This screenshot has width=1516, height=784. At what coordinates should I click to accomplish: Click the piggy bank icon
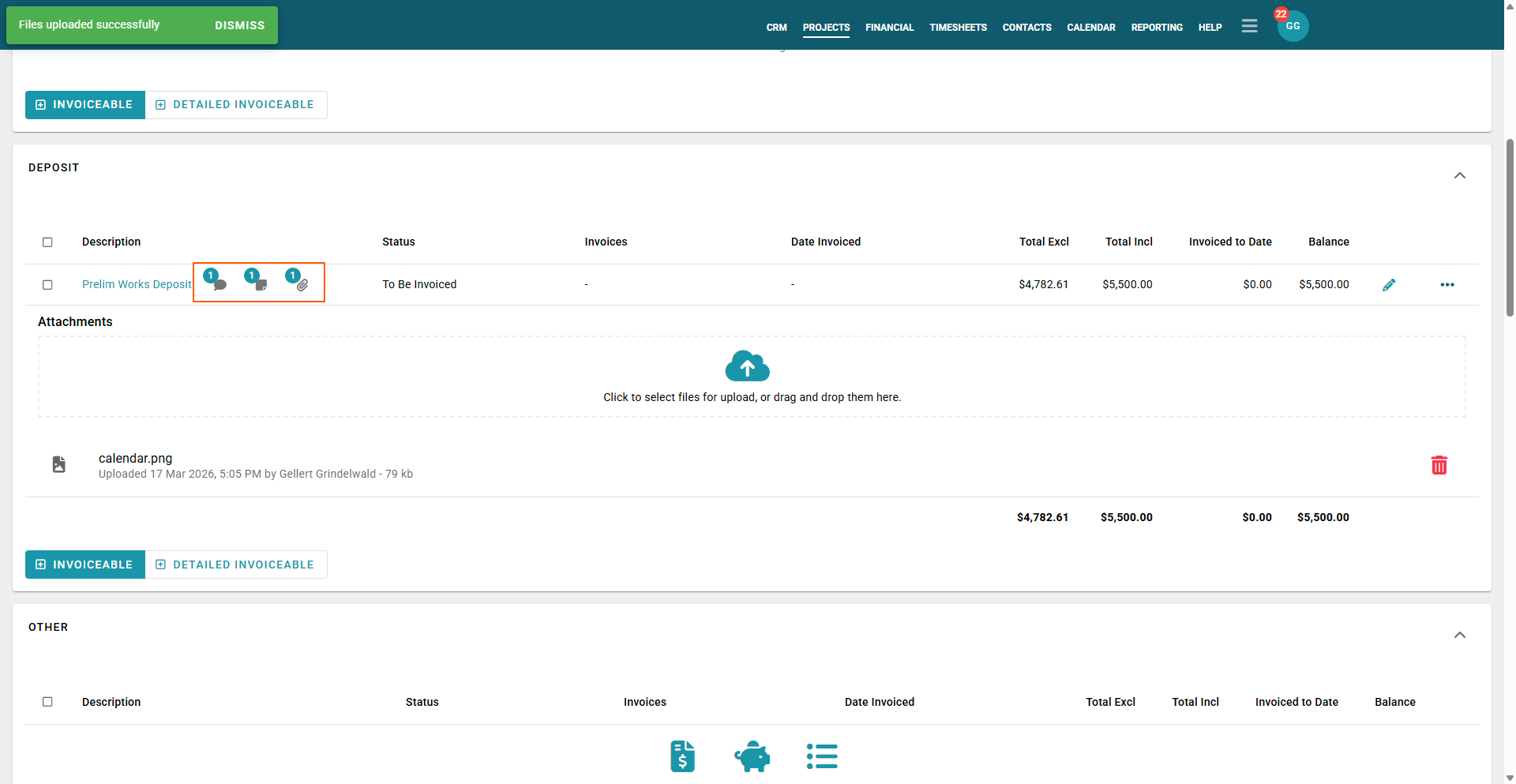(752, 756)
